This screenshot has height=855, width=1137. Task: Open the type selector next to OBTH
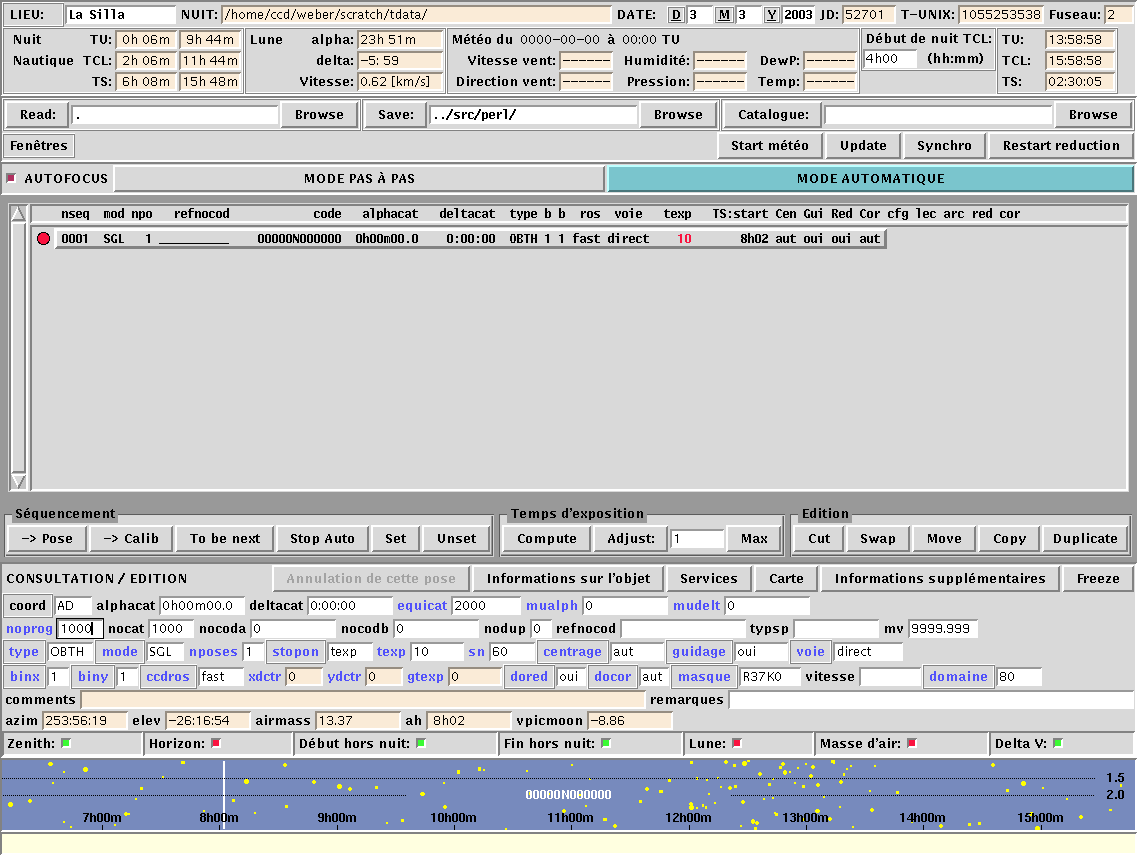coord(24,652)
